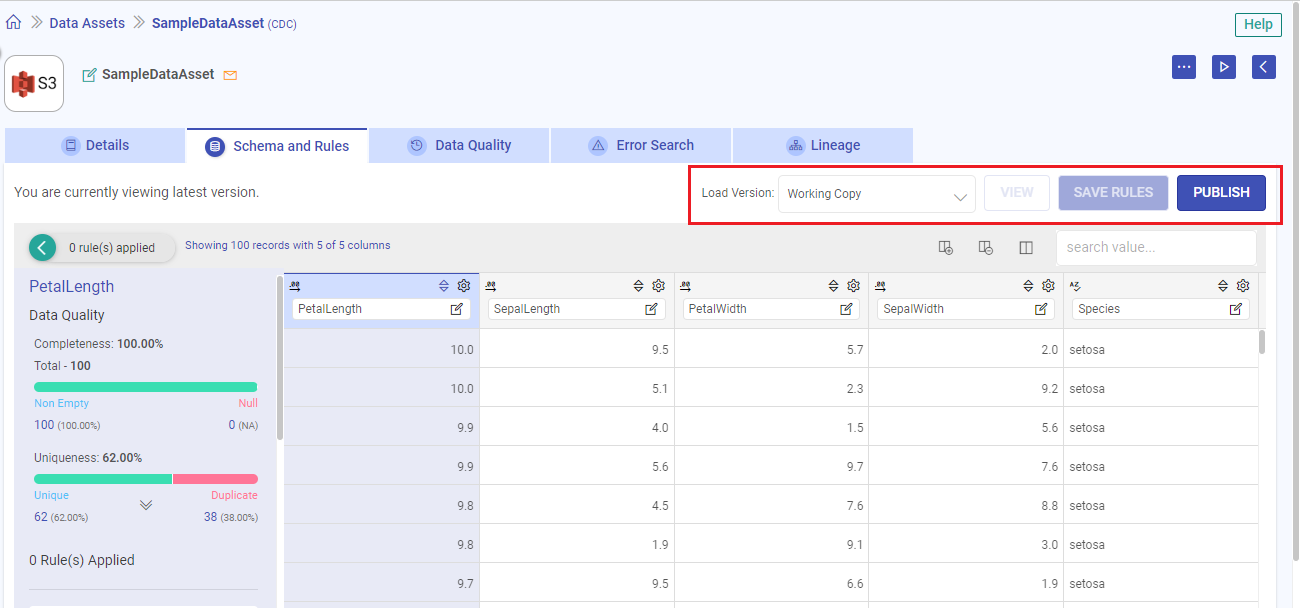Screen dimensions: 1300x608
Task: Collapse the left rule panel with the green chevron
Action: 41,245
